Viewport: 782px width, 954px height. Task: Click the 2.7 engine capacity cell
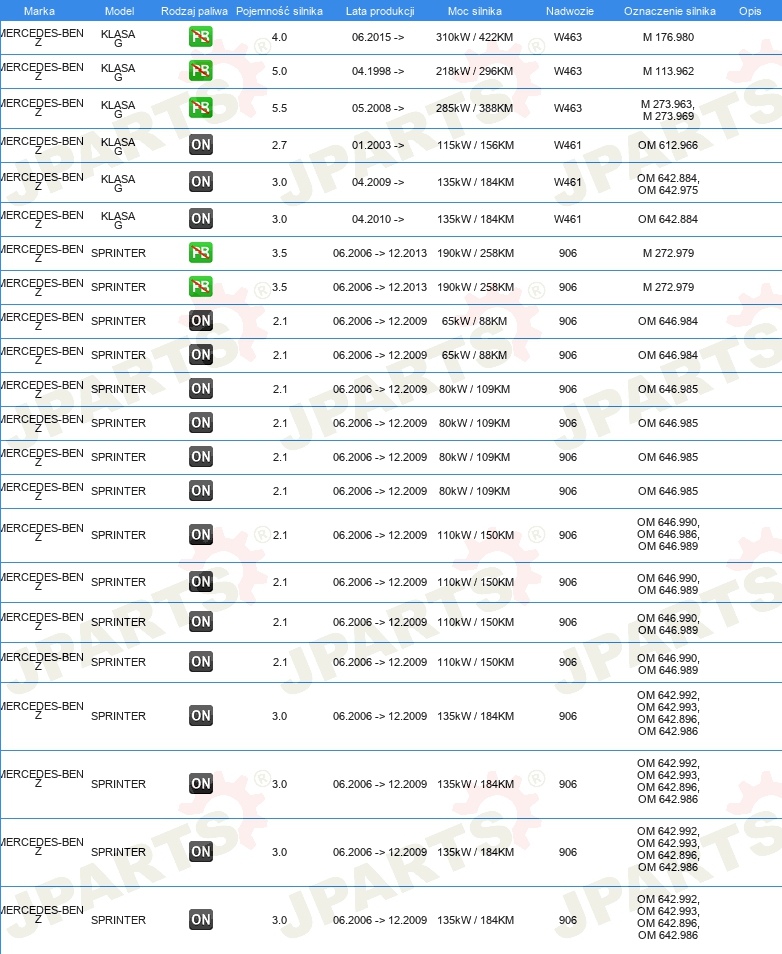coord(279,145)
